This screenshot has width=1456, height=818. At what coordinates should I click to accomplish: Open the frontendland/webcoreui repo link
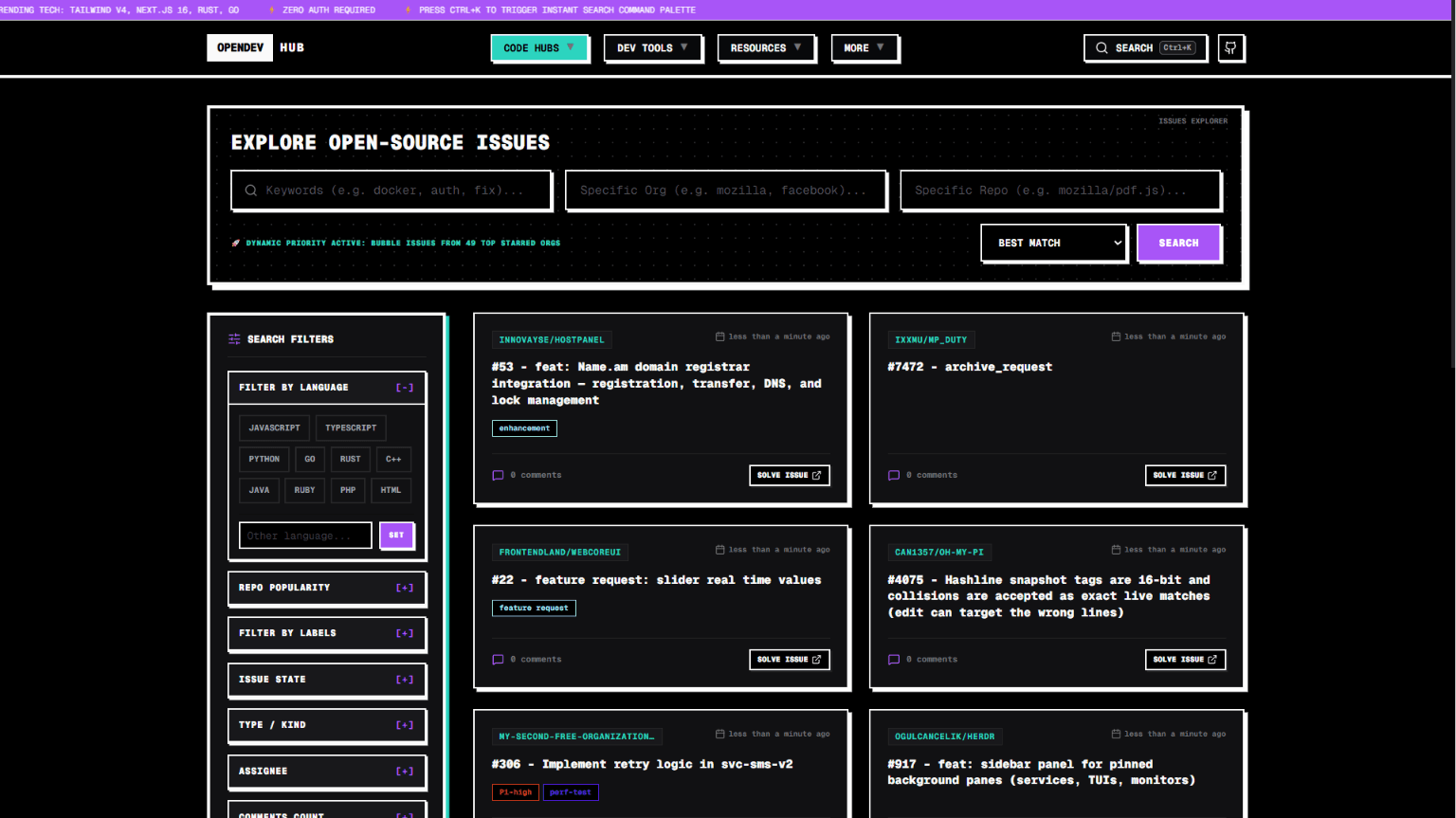pyautogui.click(x=559, y=552)
